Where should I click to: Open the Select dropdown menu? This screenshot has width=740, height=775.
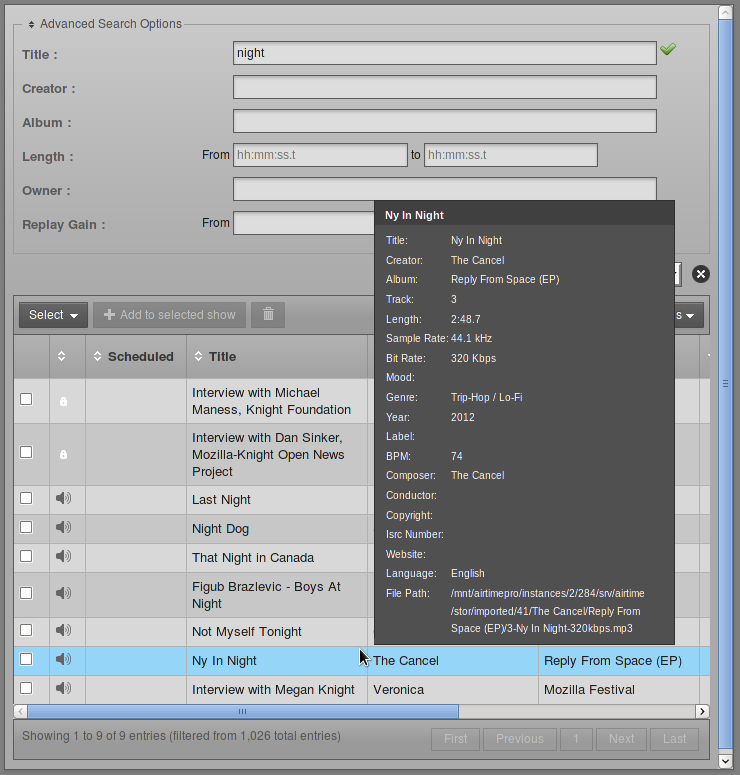(x=53, y=315)
